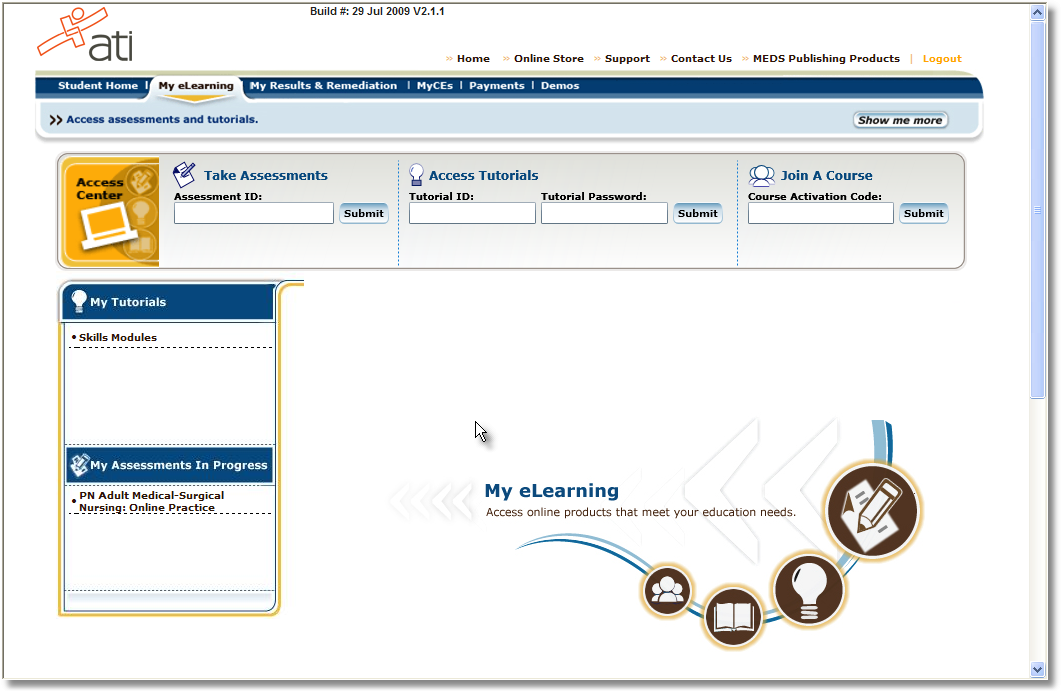The width and height of the screenshot is (1062, 694).
Task: Switch to the MyCEs tab
Action: point(435,85)
